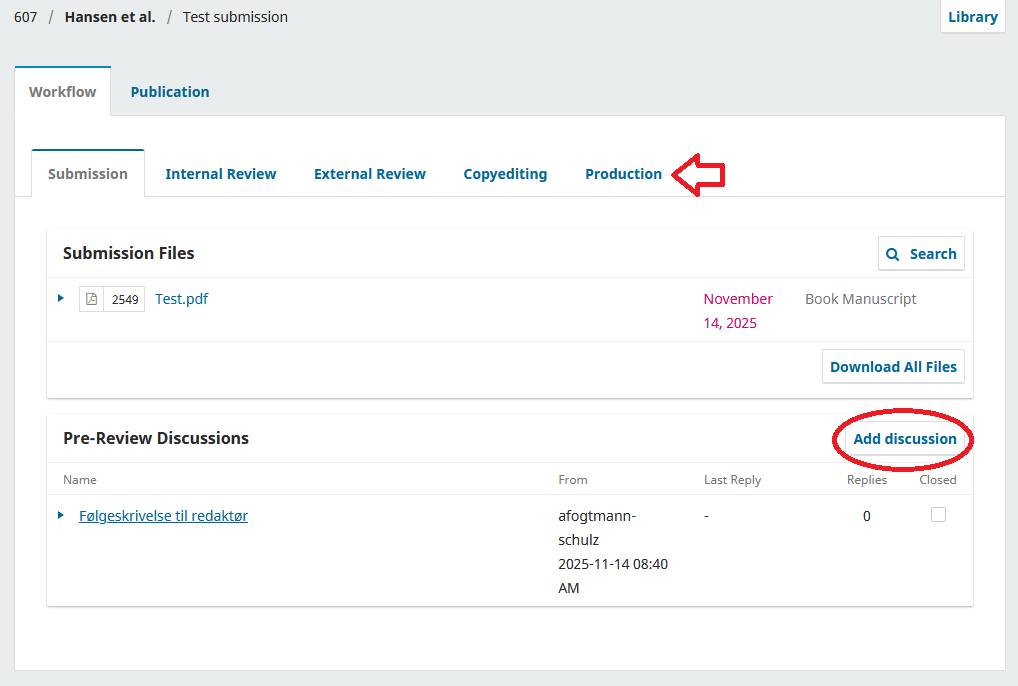
Task: Open the Følgeskrivelse til redaktør discussion link
Action: pyautogui.click(x=163, y=515)
